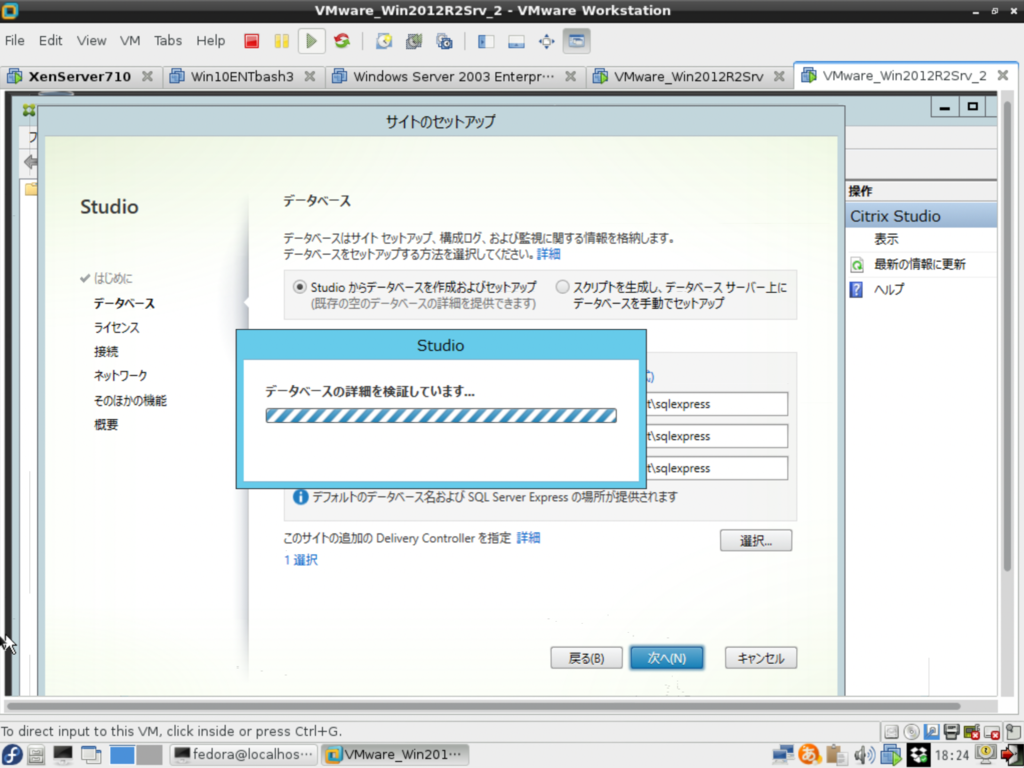This screenshot has width=1024, height=768.
Task: Click the 1 選択 link
Action: (300, 560)
